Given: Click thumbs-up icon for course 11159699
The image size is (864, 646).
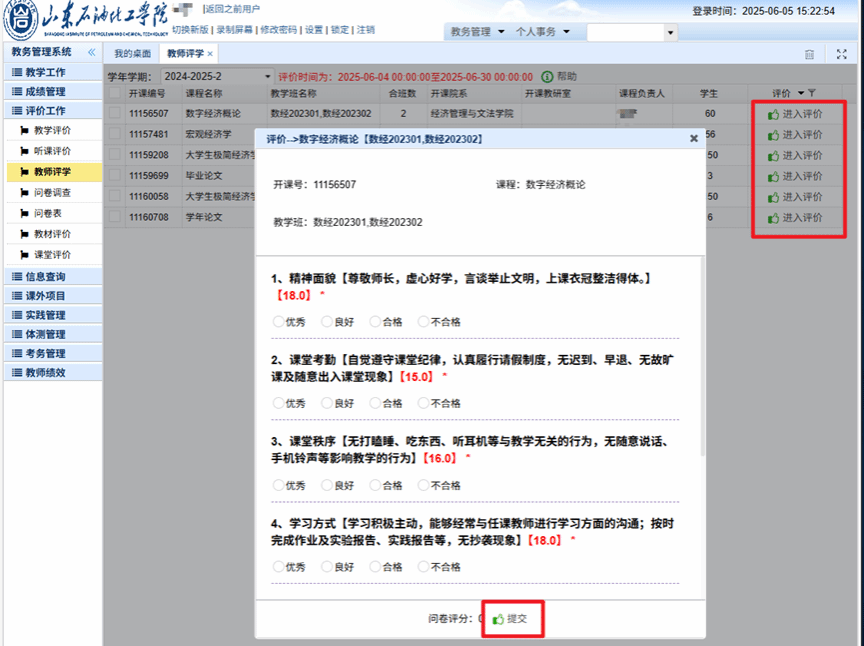Looking at the screenshot, I should [773, 176].
